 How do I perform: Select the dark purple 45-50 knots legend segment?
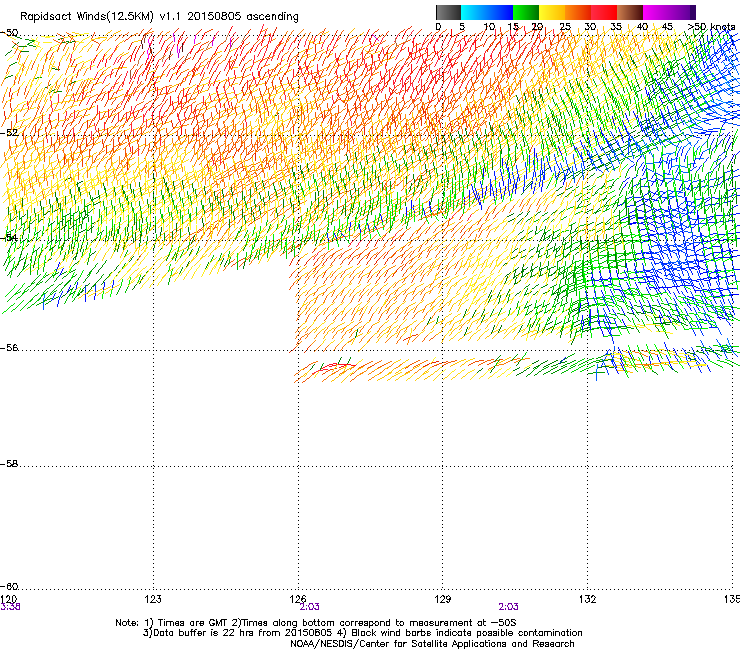[x=682, y=12]
